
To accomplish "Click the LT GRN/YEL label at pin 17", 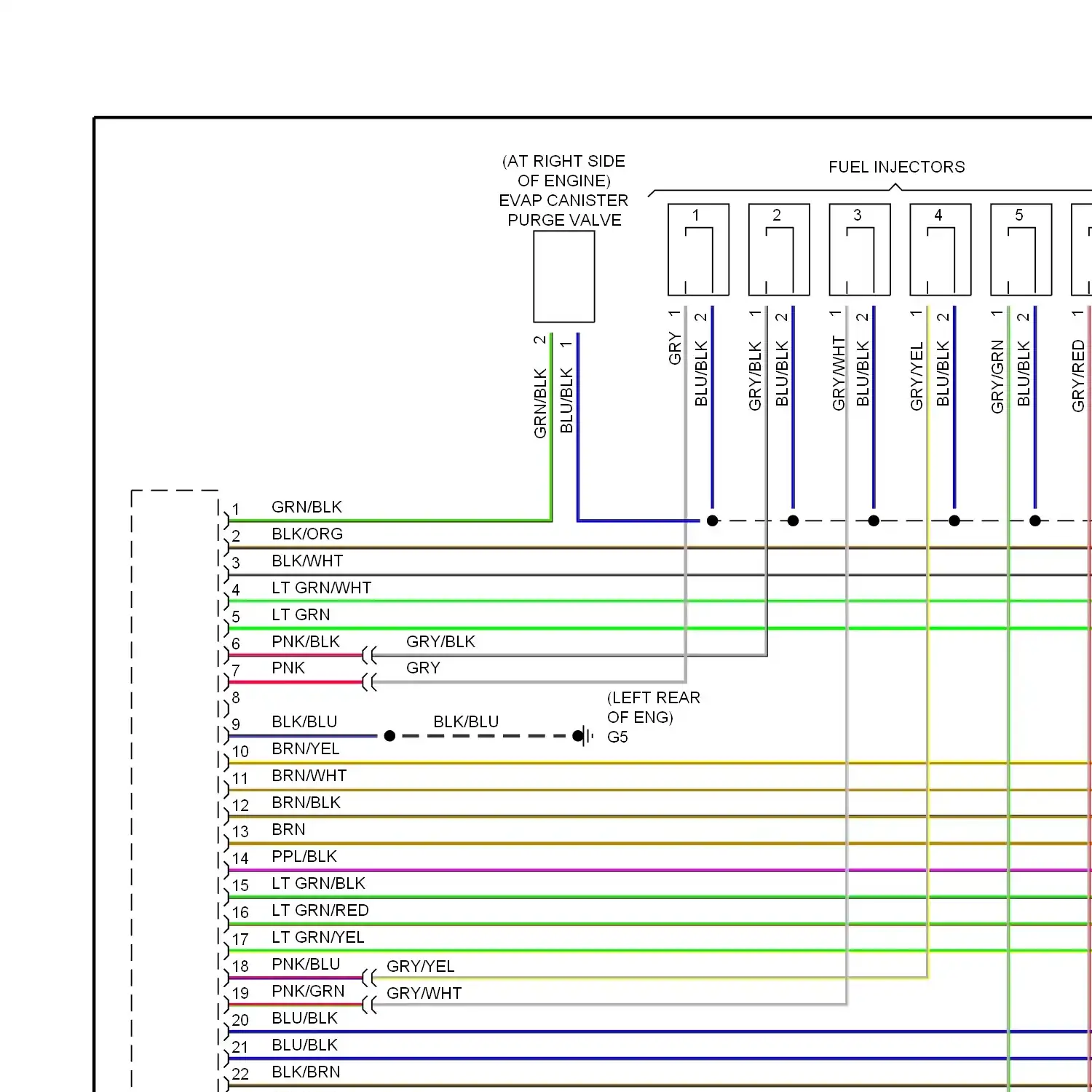I will click(317, 937).
